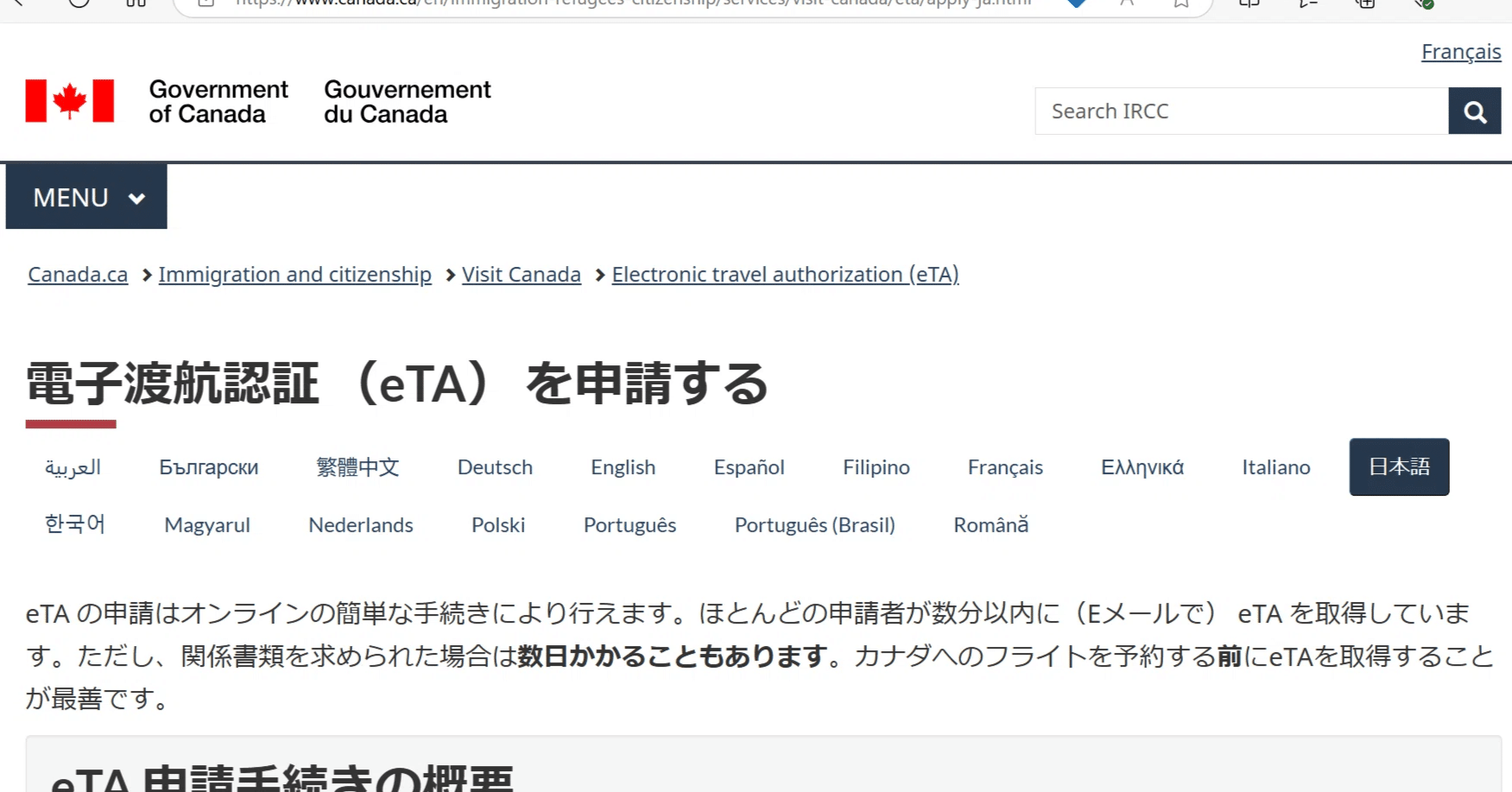The image size is (1512, 792).
Task: Toggle favorite star for this page
Action: pos(1181,3)
